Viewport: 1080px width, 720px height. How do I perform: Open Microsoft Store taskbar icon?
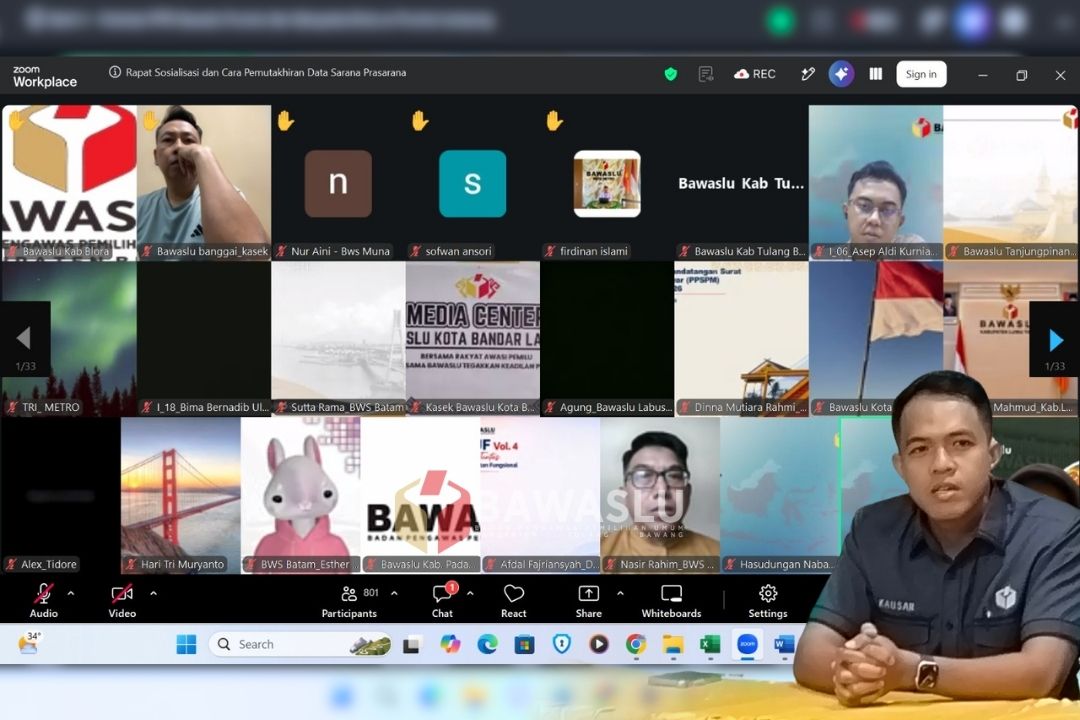[x=524, y=644]
